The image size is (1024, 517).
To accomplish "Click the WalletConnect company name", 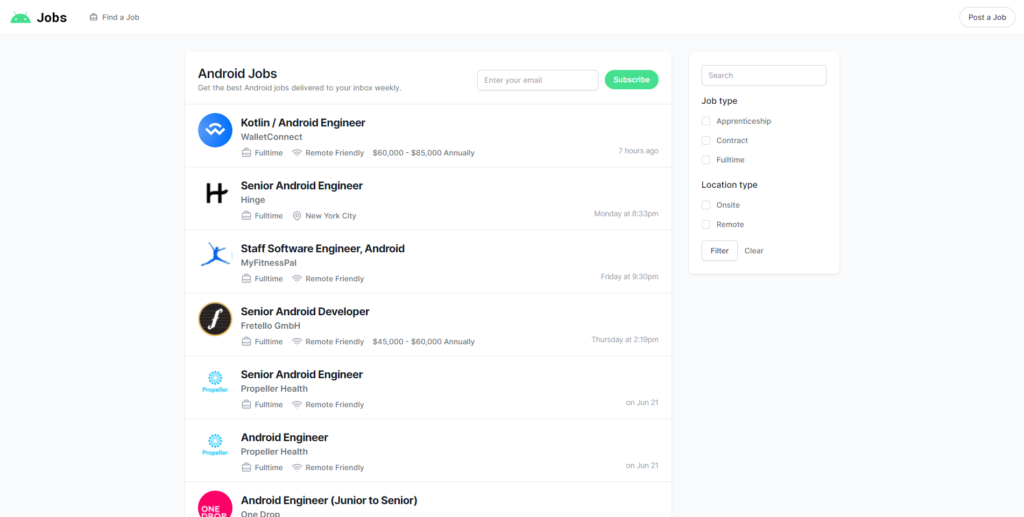I will 272,137.
